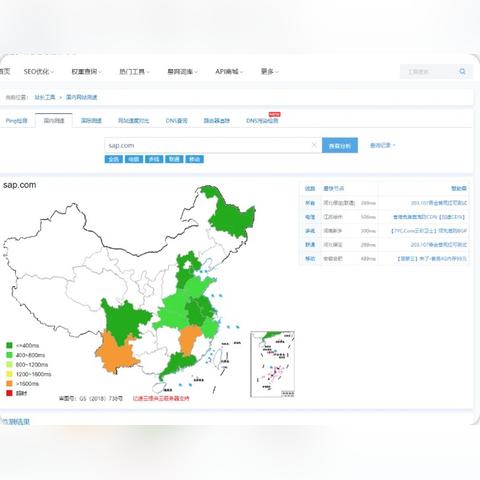Click the magnifier icon in top search box
This screenshot has width=480, height=480.
coord(462,71)
